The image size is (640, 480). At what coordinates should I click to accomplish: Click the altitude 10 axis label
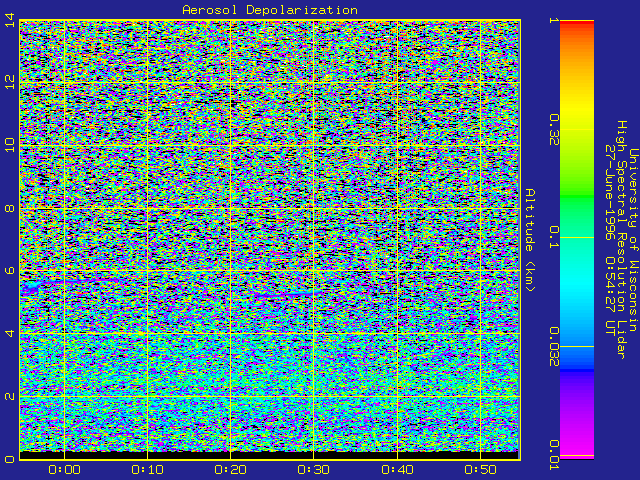pyautogui.click(x=10, y=145)
